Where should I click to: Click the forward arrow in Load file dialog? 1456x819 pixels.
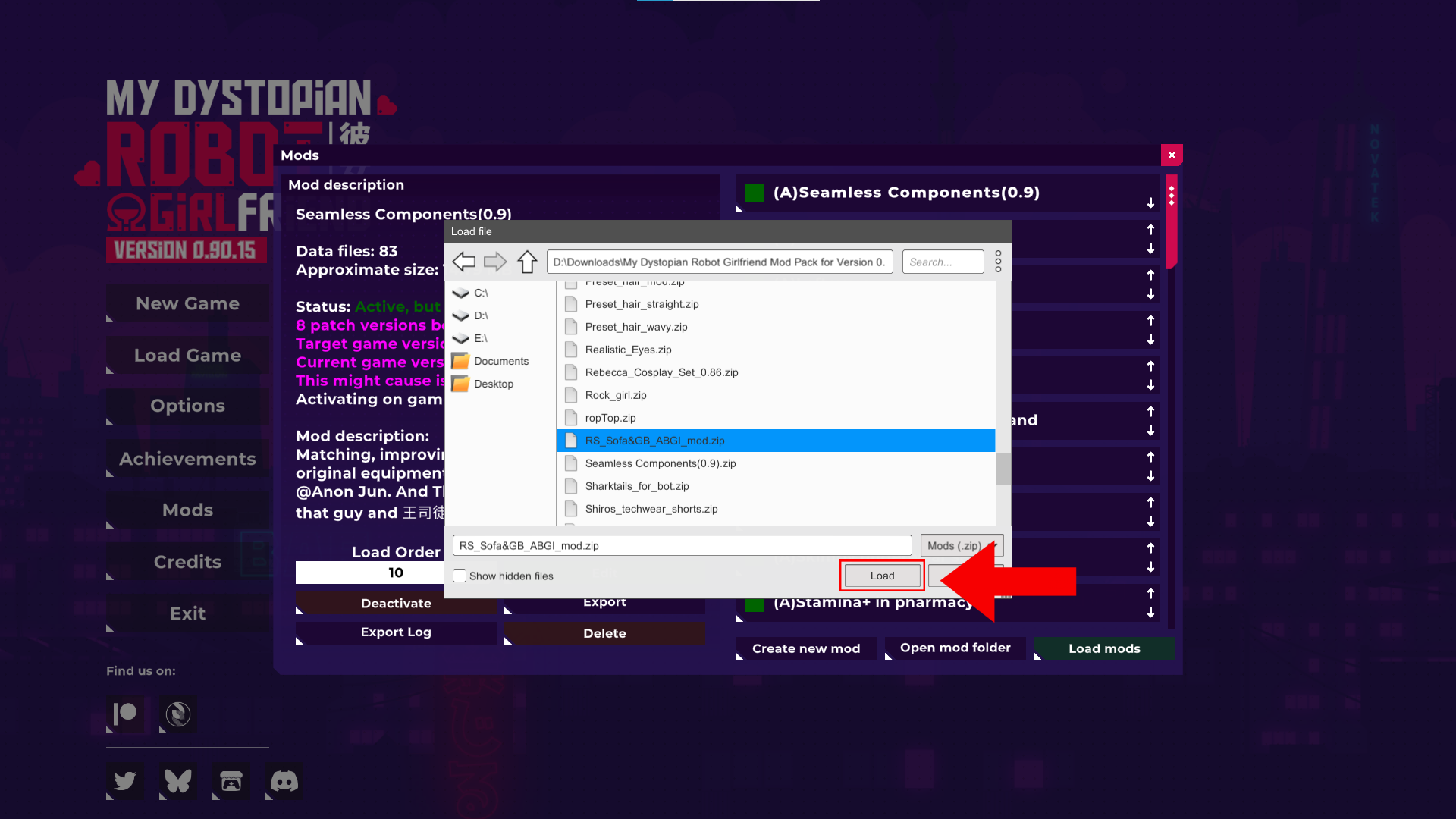pos(495,262)
